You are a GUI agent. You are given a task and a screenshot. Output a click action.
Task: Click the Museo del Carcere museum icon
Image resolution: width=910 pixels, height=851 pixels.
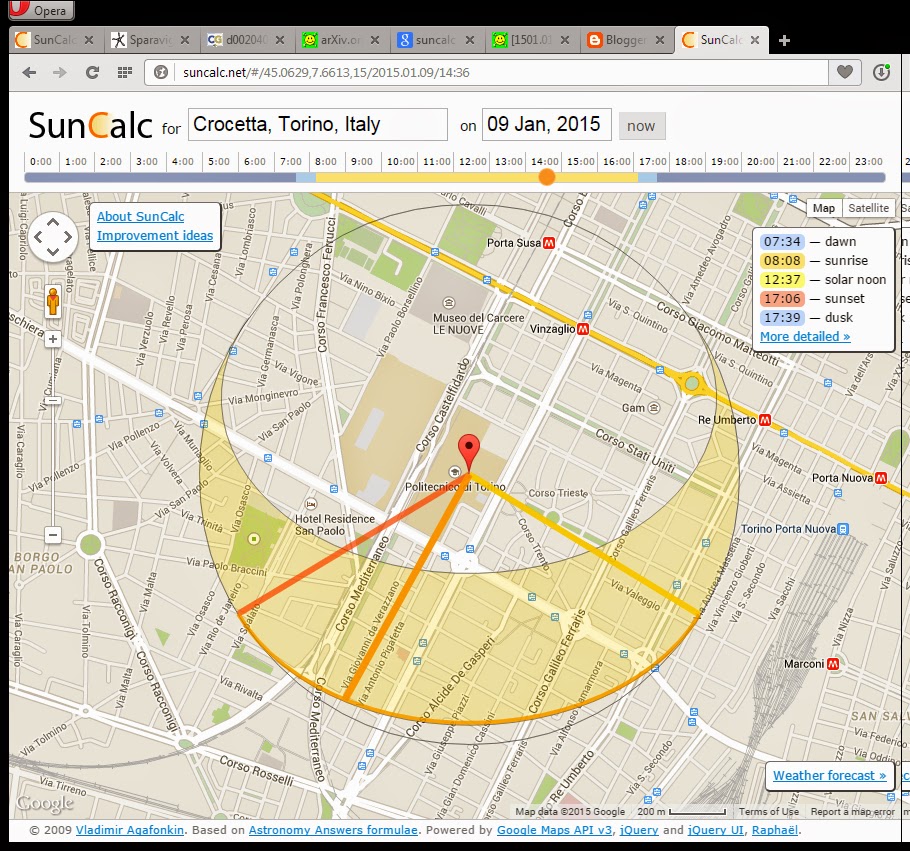[x=449, y=302]
